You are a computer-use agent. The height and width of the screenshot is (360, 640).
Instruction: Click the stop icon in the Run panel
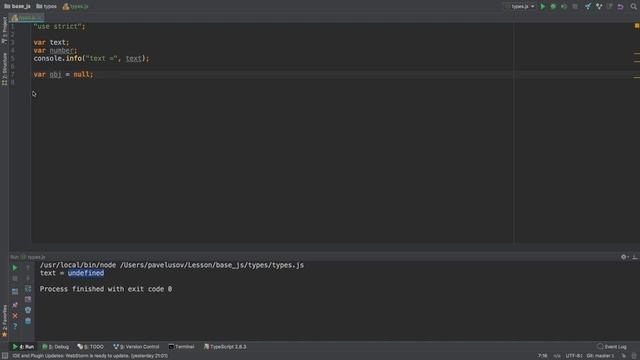(15, 278)
